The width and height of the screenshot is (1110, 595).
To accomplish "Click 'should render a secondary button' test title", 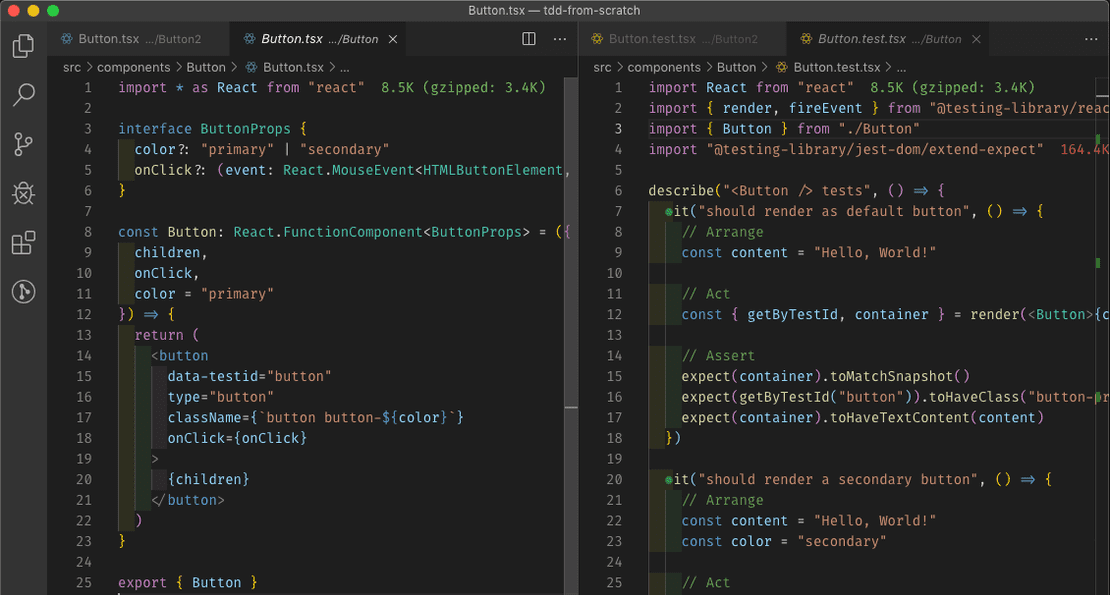I will pyautogui.click(x=838, y=480).
